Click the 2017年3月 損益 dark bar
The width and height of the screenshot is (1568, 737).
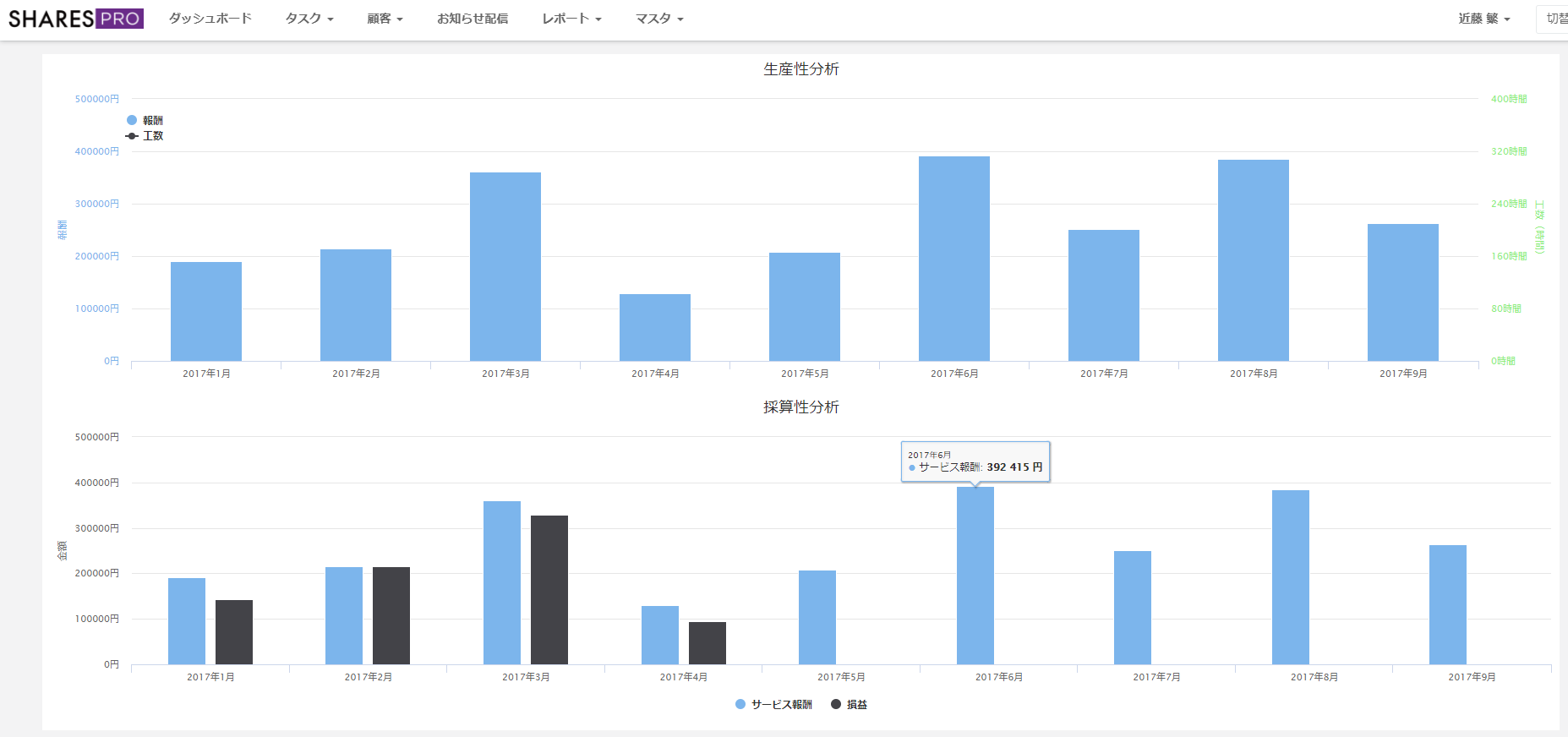point(549,589)
